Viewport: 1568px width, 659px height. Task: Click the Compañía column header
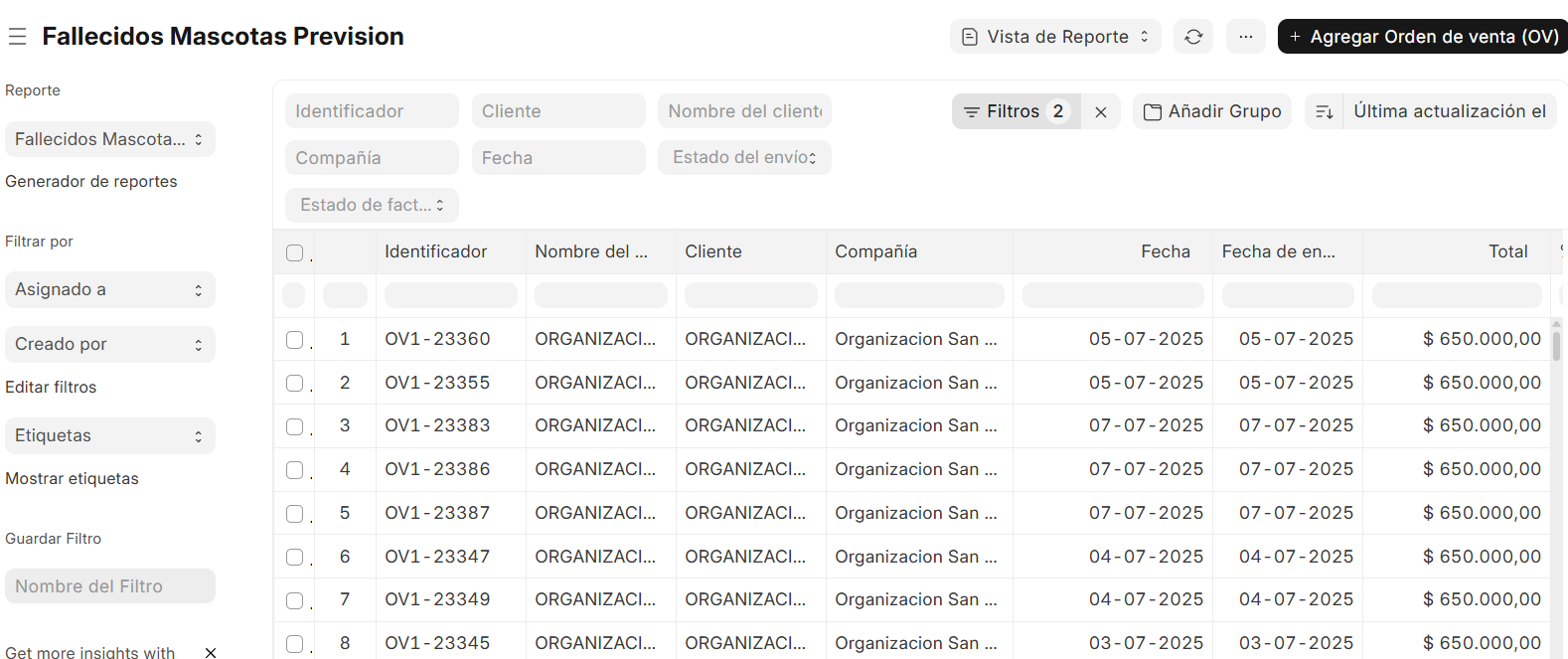point(919,251)
